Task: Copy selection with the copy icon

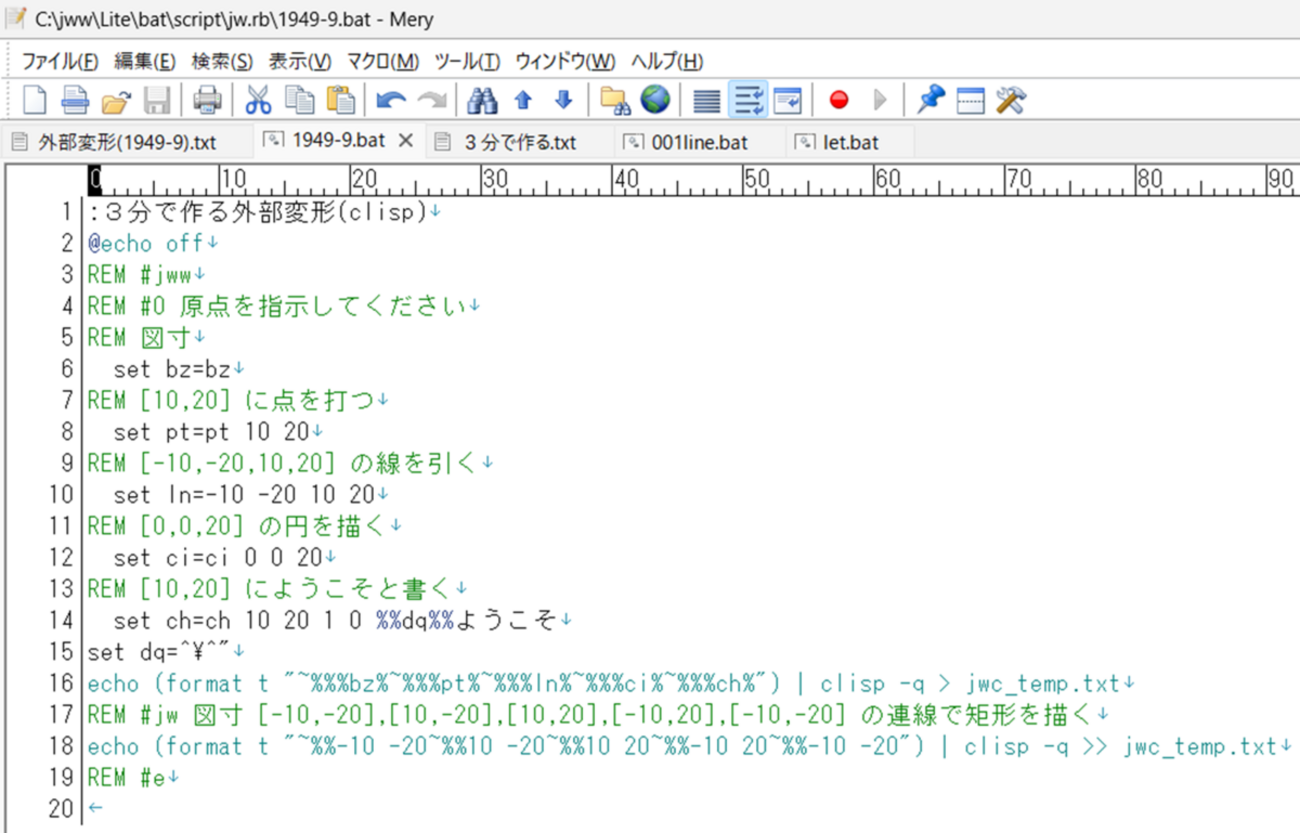Action: pyautogui.click(x=299, y=100)
